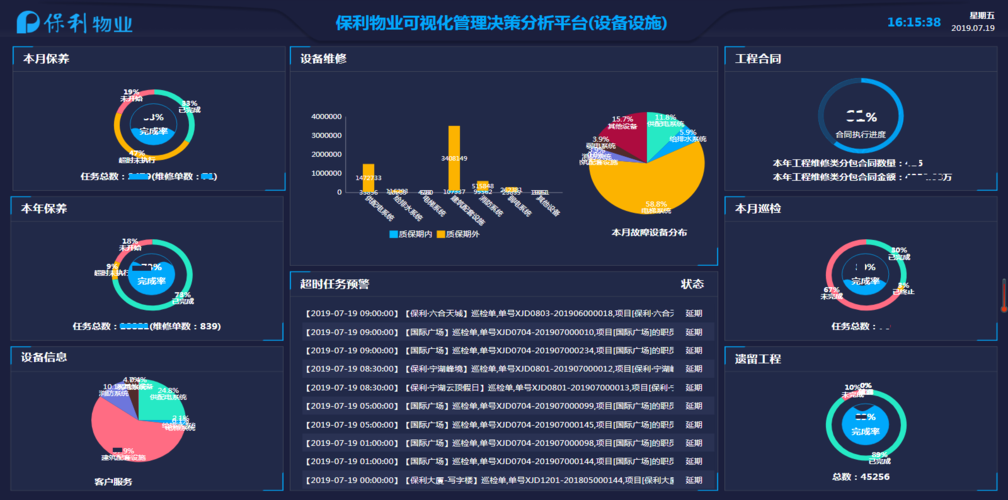Click the clock showing 16:15:38
Image resolution: width=1008 pixels, height=500 pixels.
point(914,22)
